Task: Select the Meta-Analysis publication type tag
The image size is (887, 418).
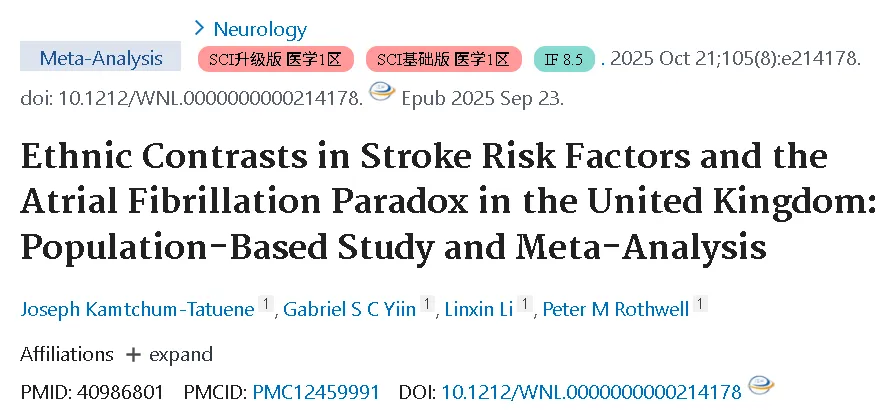Action: (101, 58)
